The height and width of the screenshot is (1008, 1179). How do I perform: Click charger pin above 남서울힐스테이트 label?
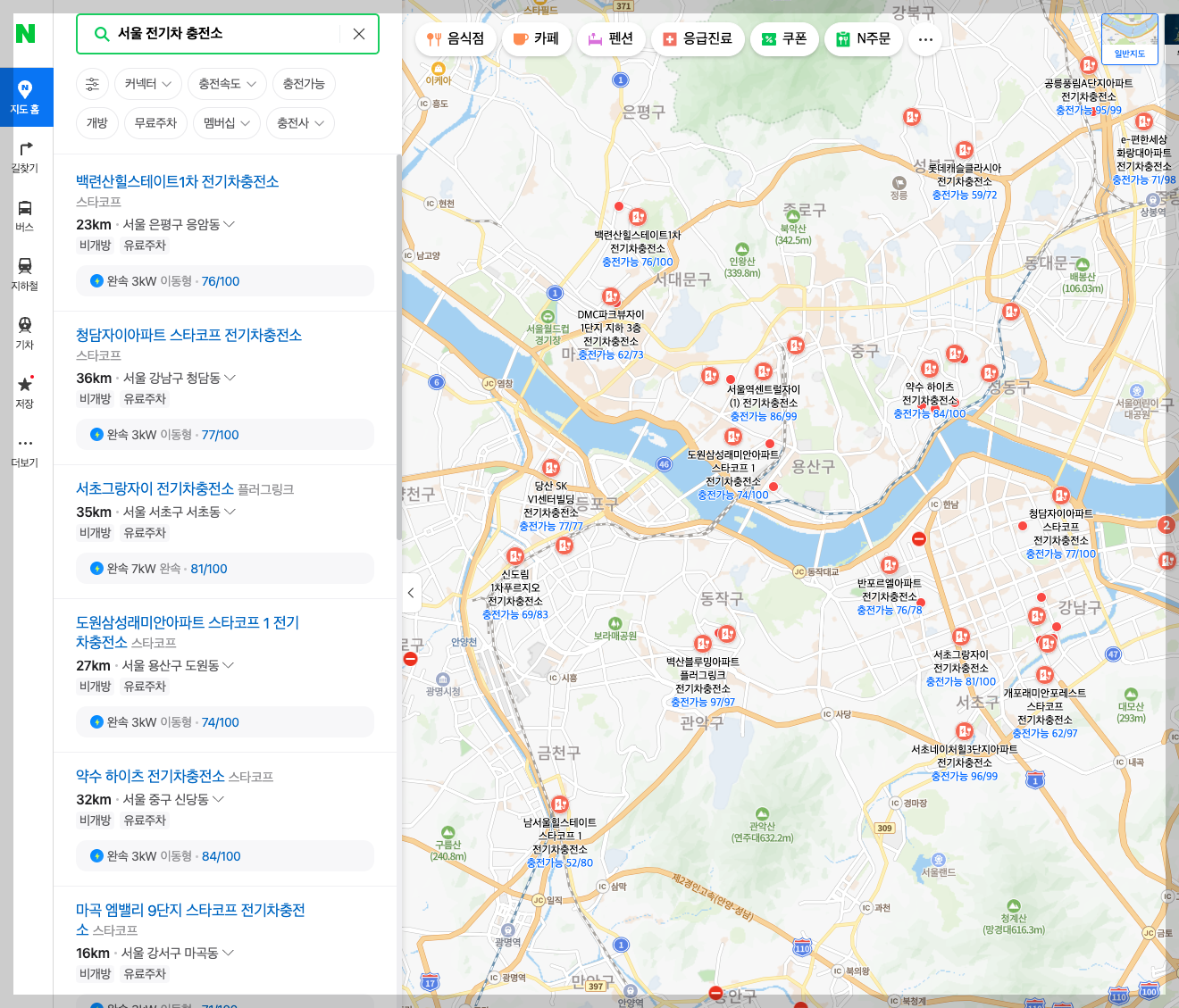(559, 804)
